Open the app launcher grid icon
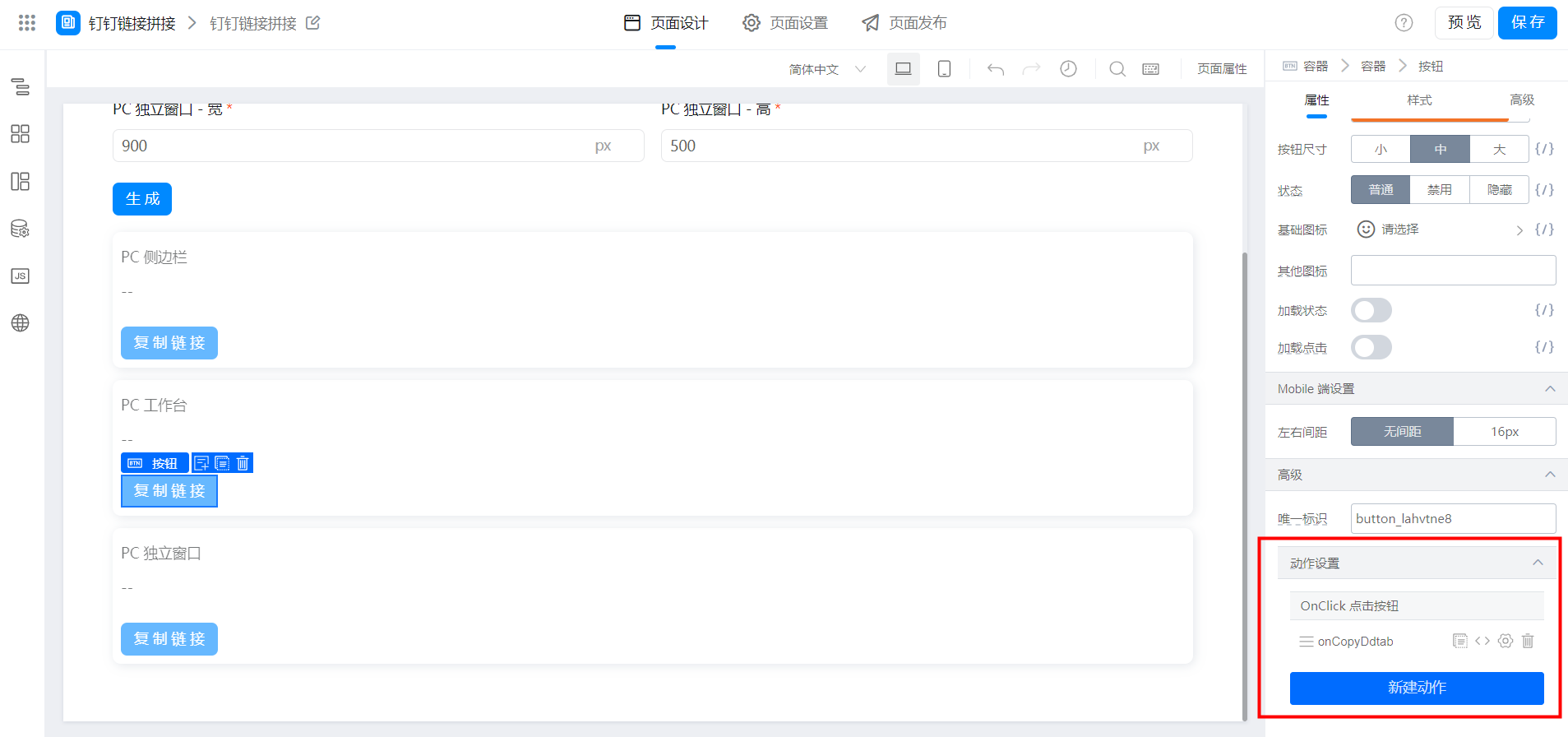The height and width of the screenshot is (737, 1568). coord(27,23)
